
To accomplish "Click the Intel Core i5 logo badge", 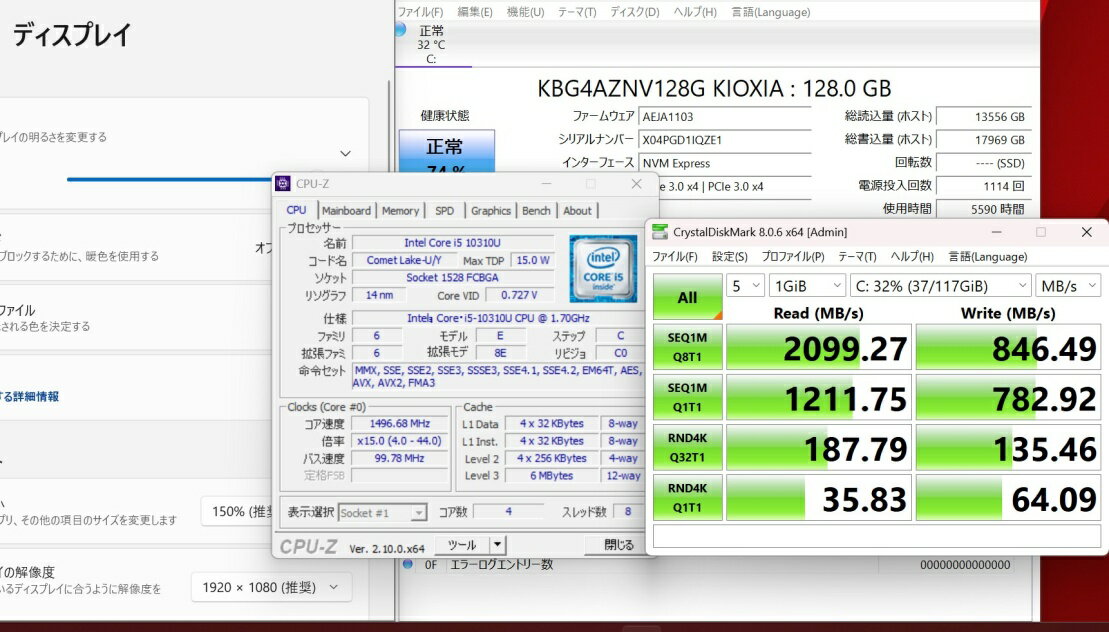I will point(603,269).
